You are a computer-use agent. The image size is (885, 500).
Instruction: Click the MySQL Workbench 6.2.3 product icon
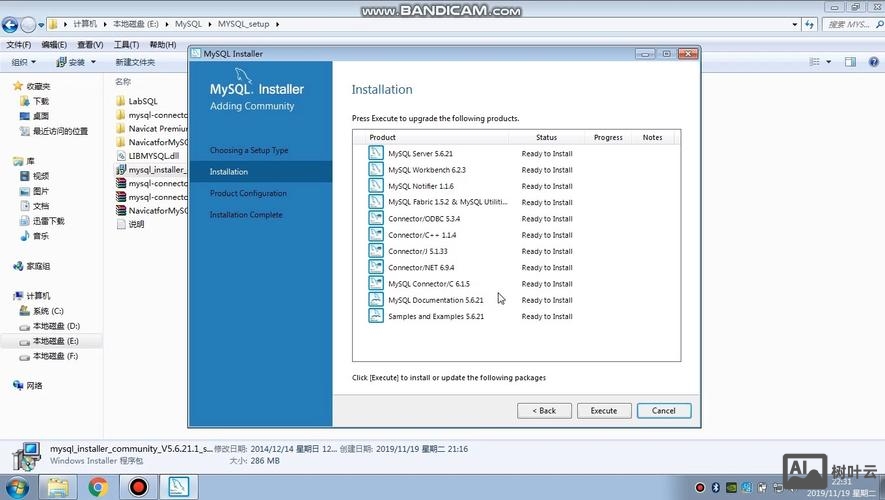(x=375, y=169)
